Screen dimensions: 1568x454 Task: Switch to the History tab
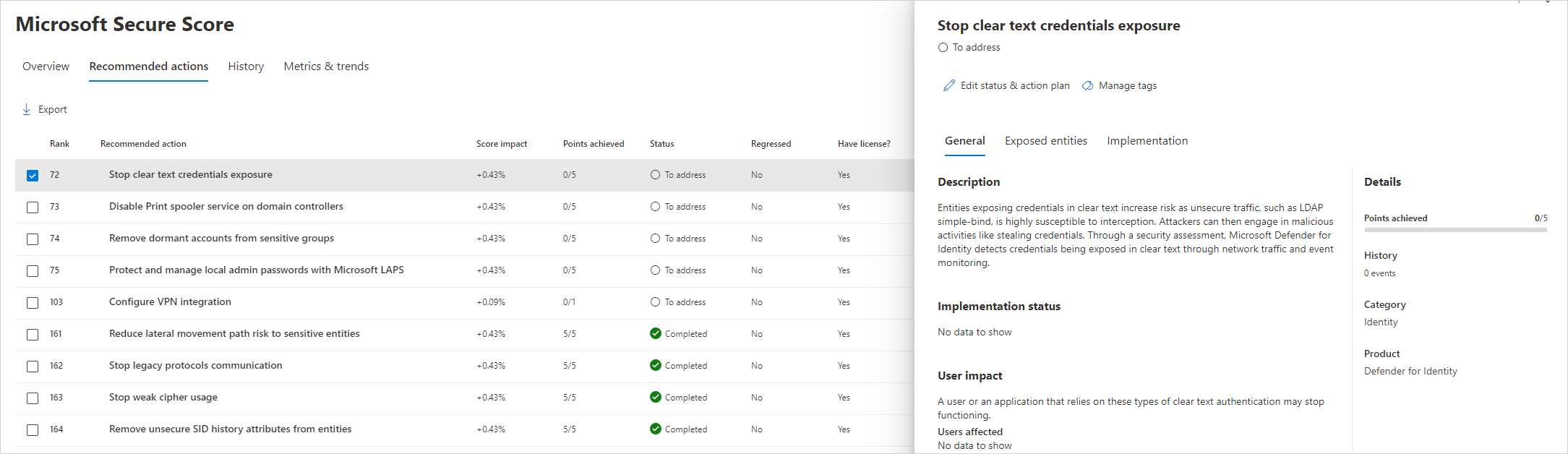tap(246, 67)
